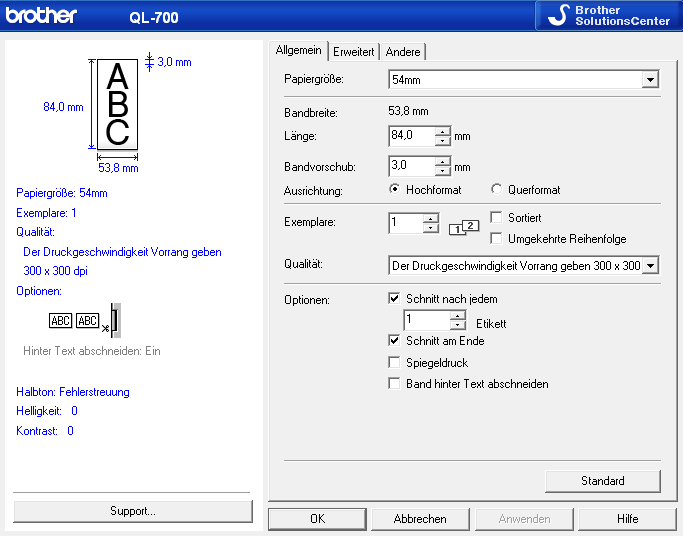Click the Standard button
683x536 pixels.
[x=602, y=481]
